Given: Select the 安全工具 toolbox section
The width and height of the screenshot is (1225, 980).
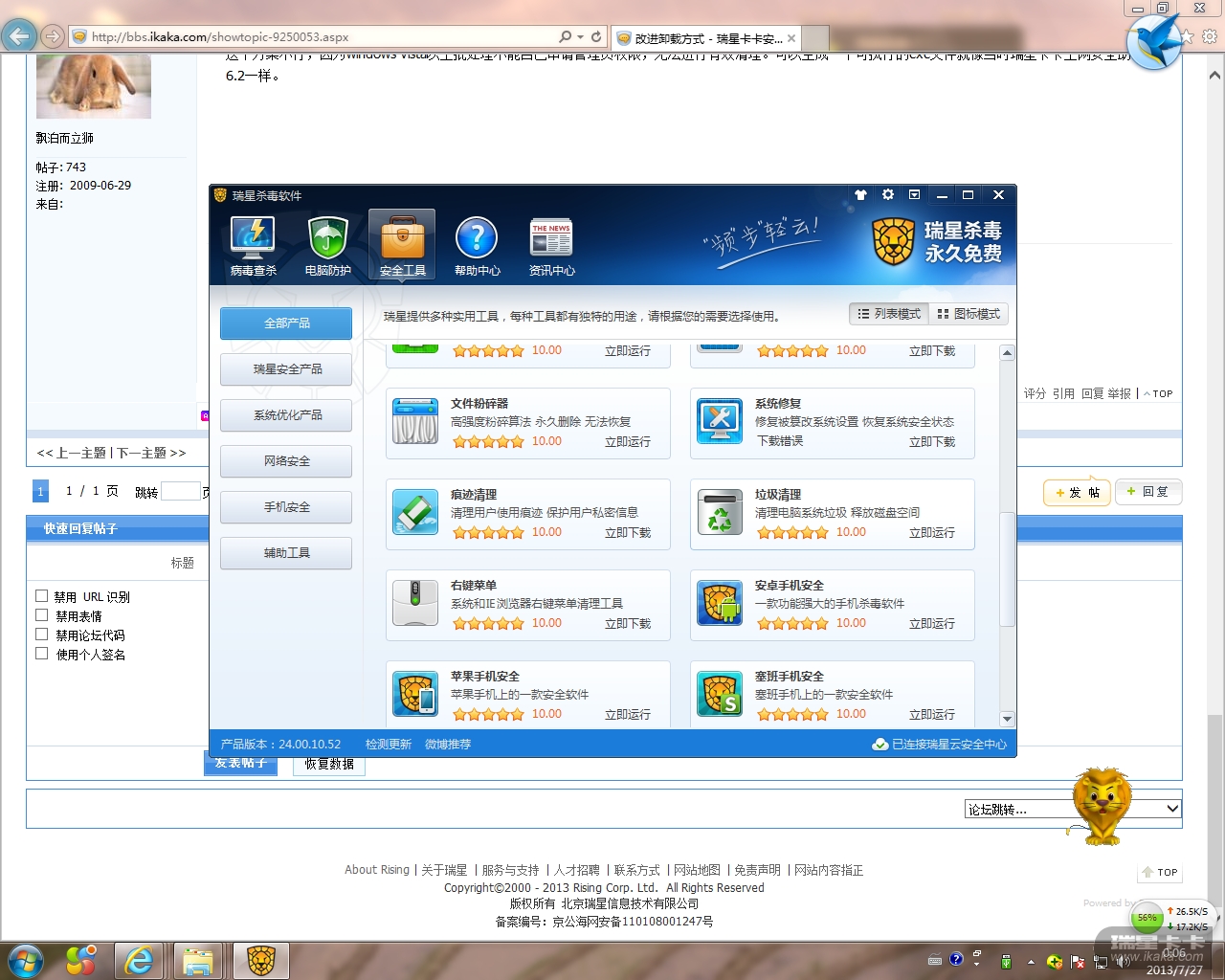Looking at the screenshot, I should click(402, 246).
